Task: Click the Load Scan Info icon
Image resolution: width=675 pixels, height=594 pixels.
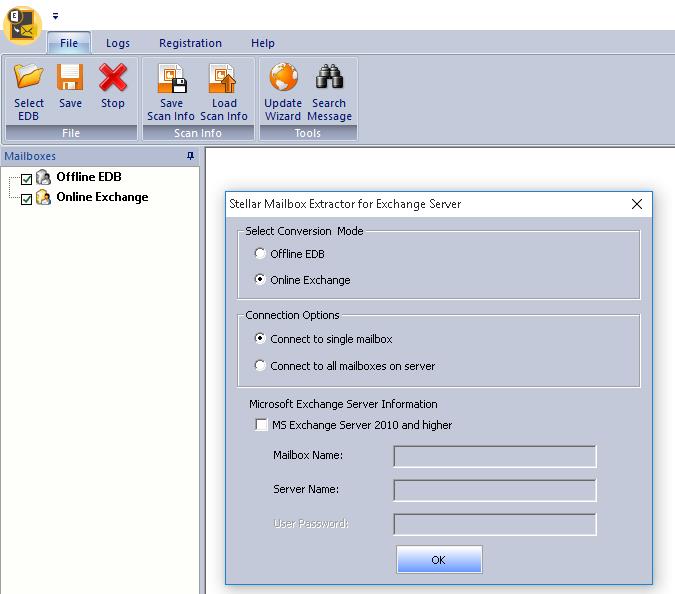Action: 223,78
